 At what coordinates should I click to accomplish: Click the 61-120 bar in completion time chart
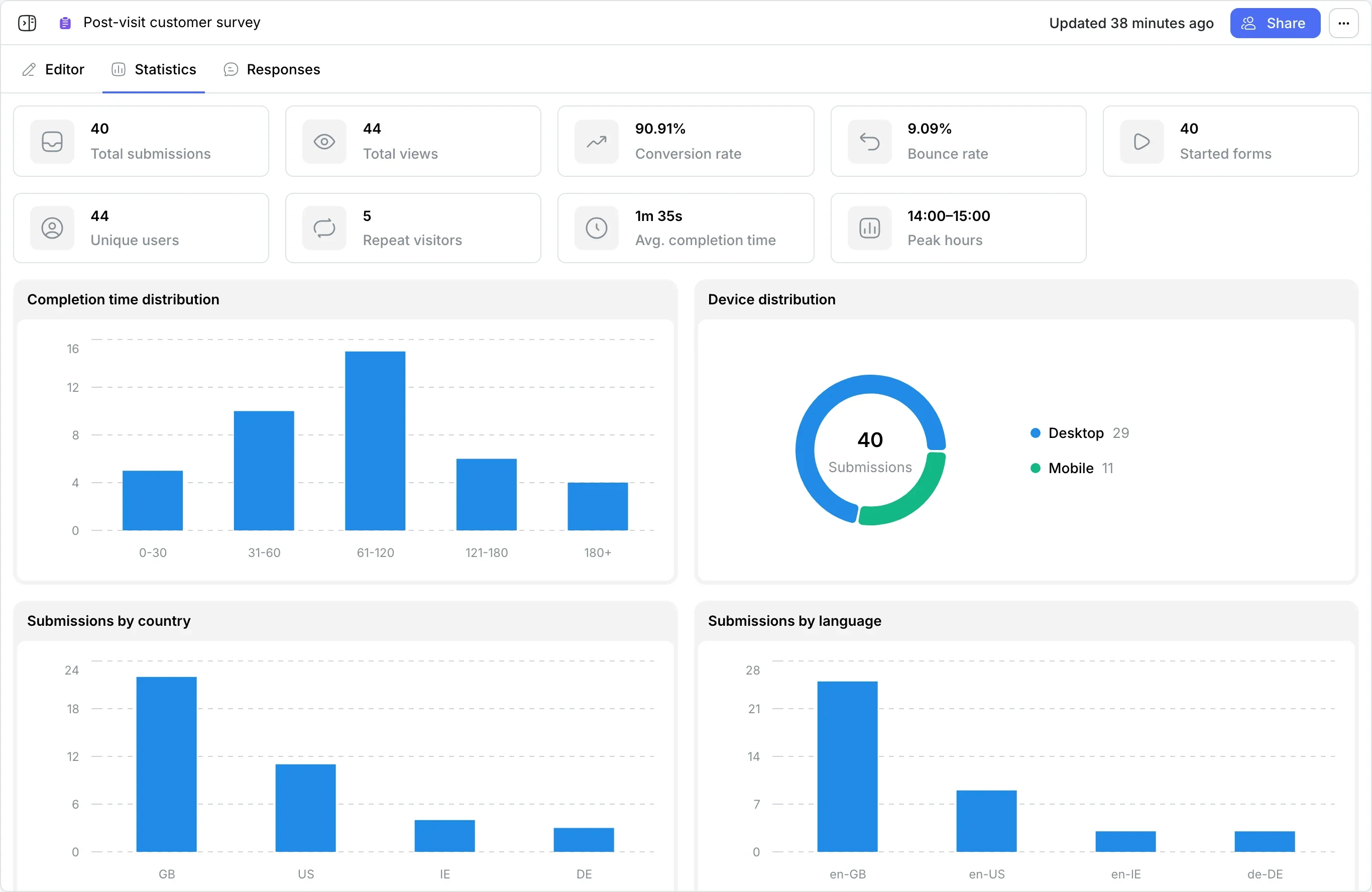(x=375, y=441)
